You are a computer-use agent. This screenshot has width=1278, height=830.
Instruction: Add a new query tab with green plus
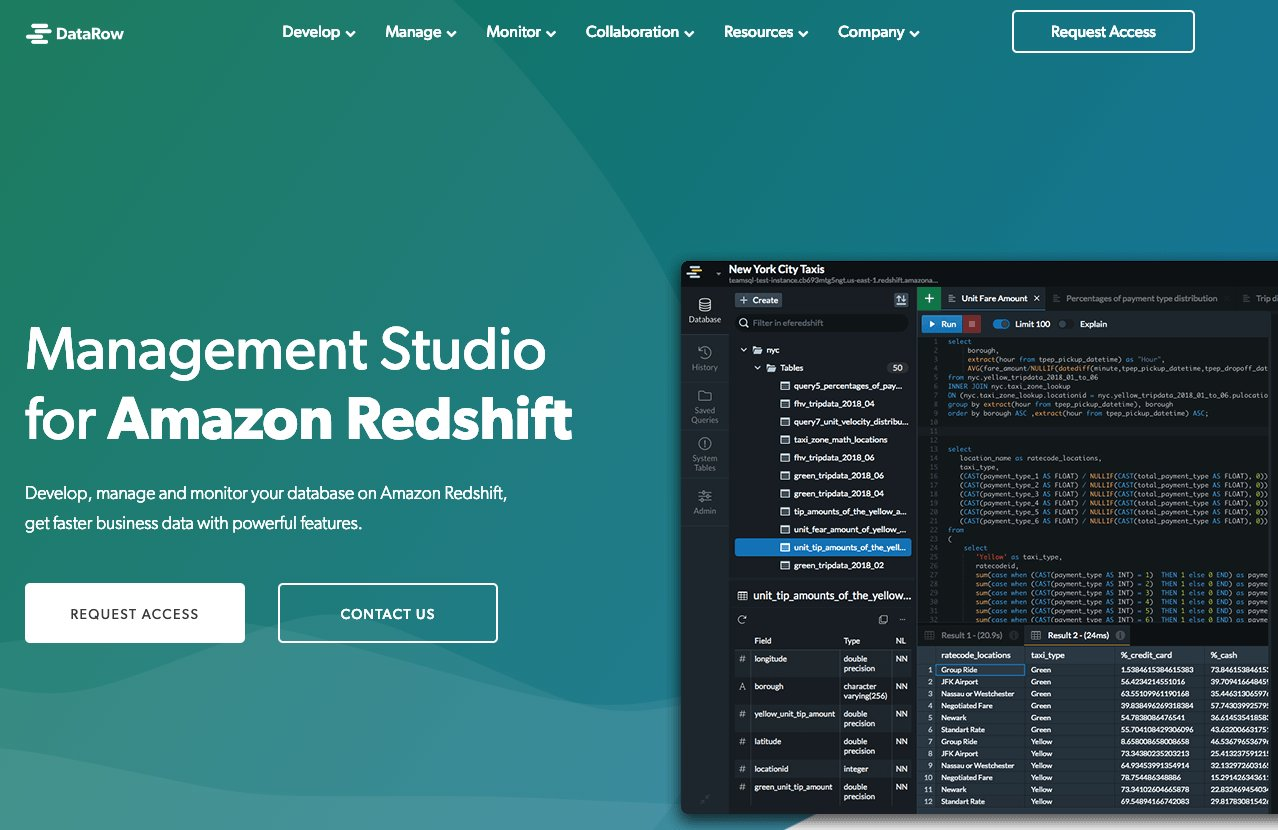(929, 298)
